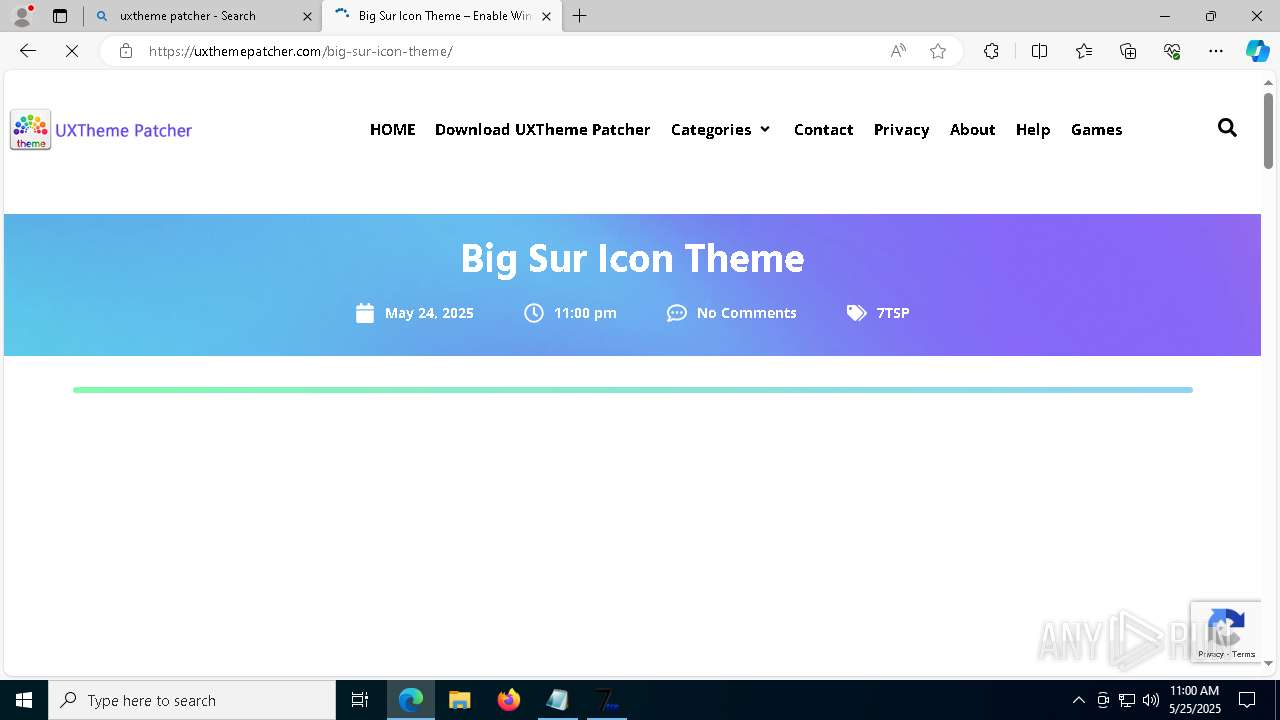The width and height of the screenshot is (1280, 720).
Task: Open a new browser tab
Action: [x=580, y=16]
